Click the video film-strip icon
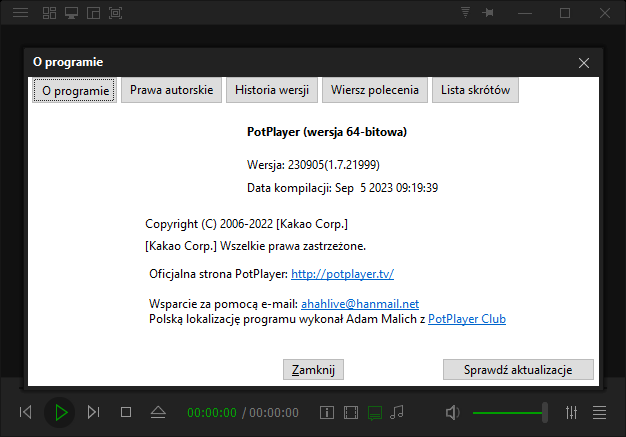 click(x=351, y=412)
